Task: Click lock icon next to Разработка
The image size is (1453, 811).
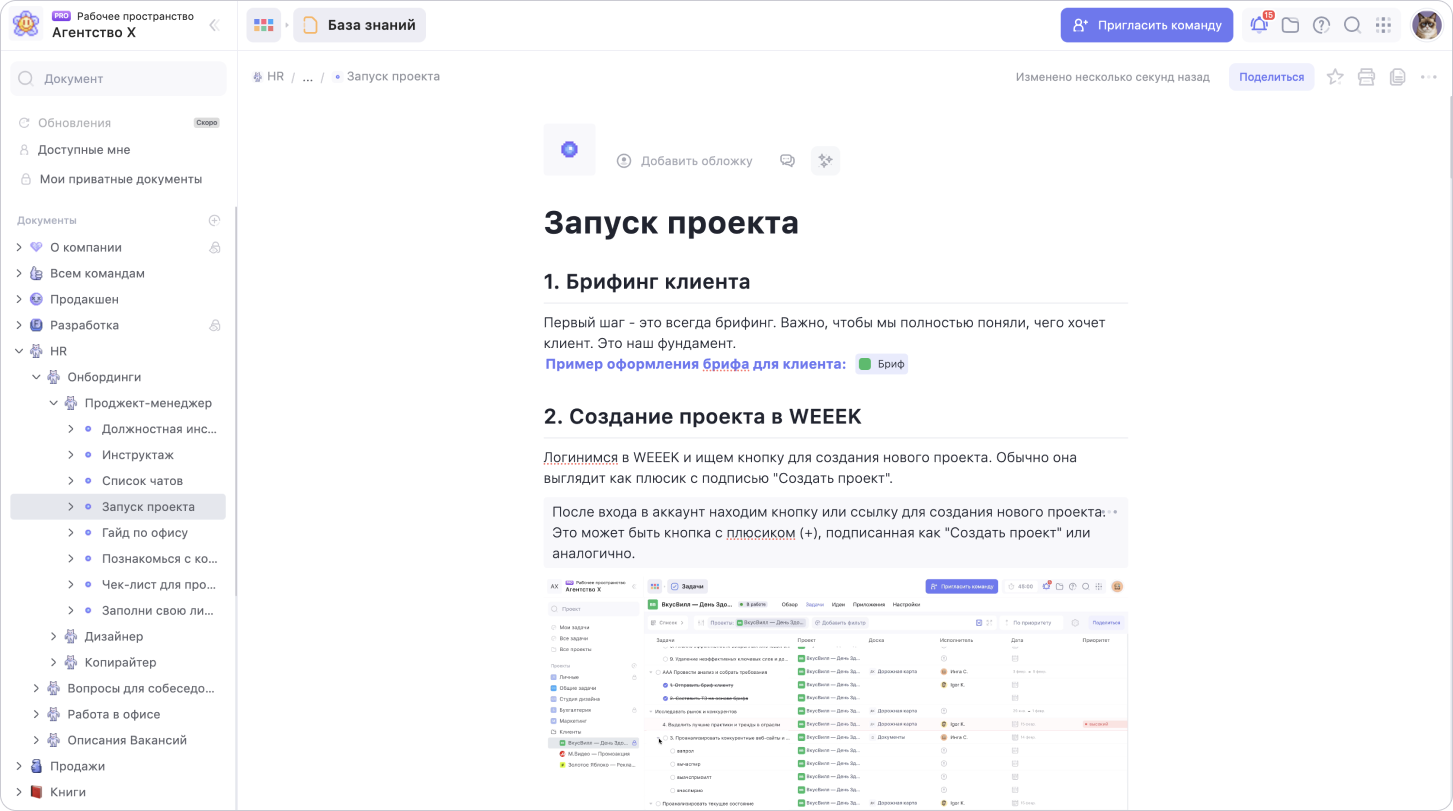Action: point(214,325)
